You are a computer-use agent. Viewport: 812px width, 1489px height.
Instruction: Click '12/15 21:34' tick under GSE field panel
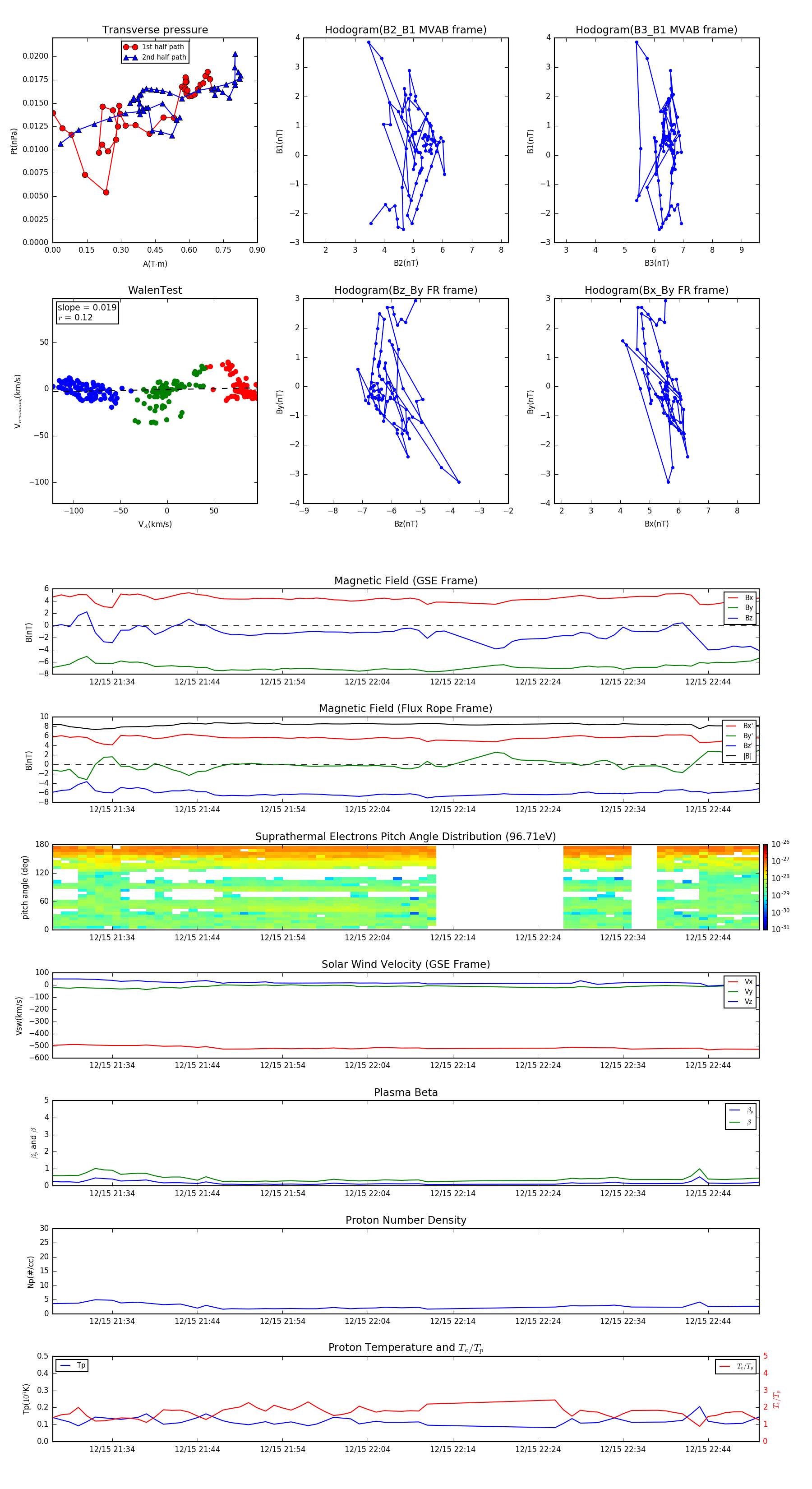tap(112, 682)
